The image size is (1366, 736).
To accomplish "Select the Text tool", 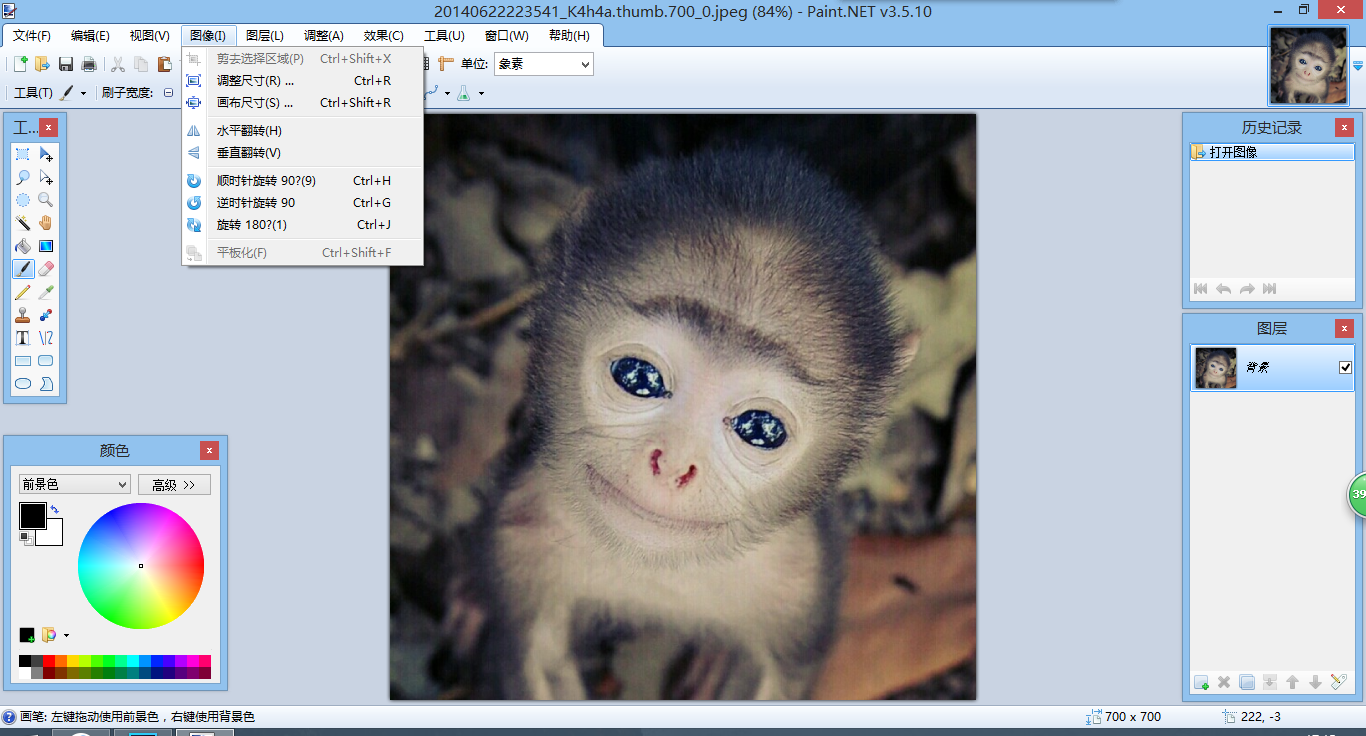I will 23,338.
